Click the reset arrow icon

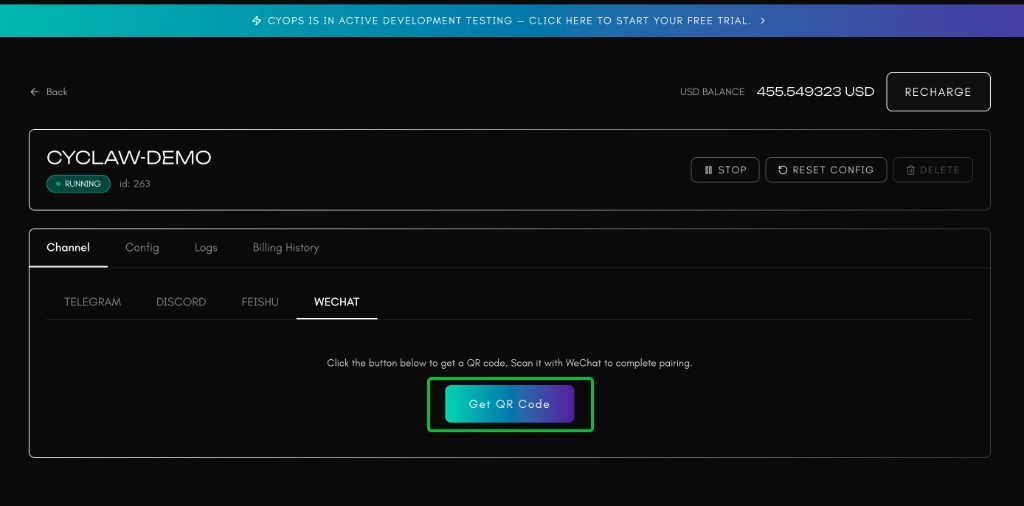coord(782,170)
